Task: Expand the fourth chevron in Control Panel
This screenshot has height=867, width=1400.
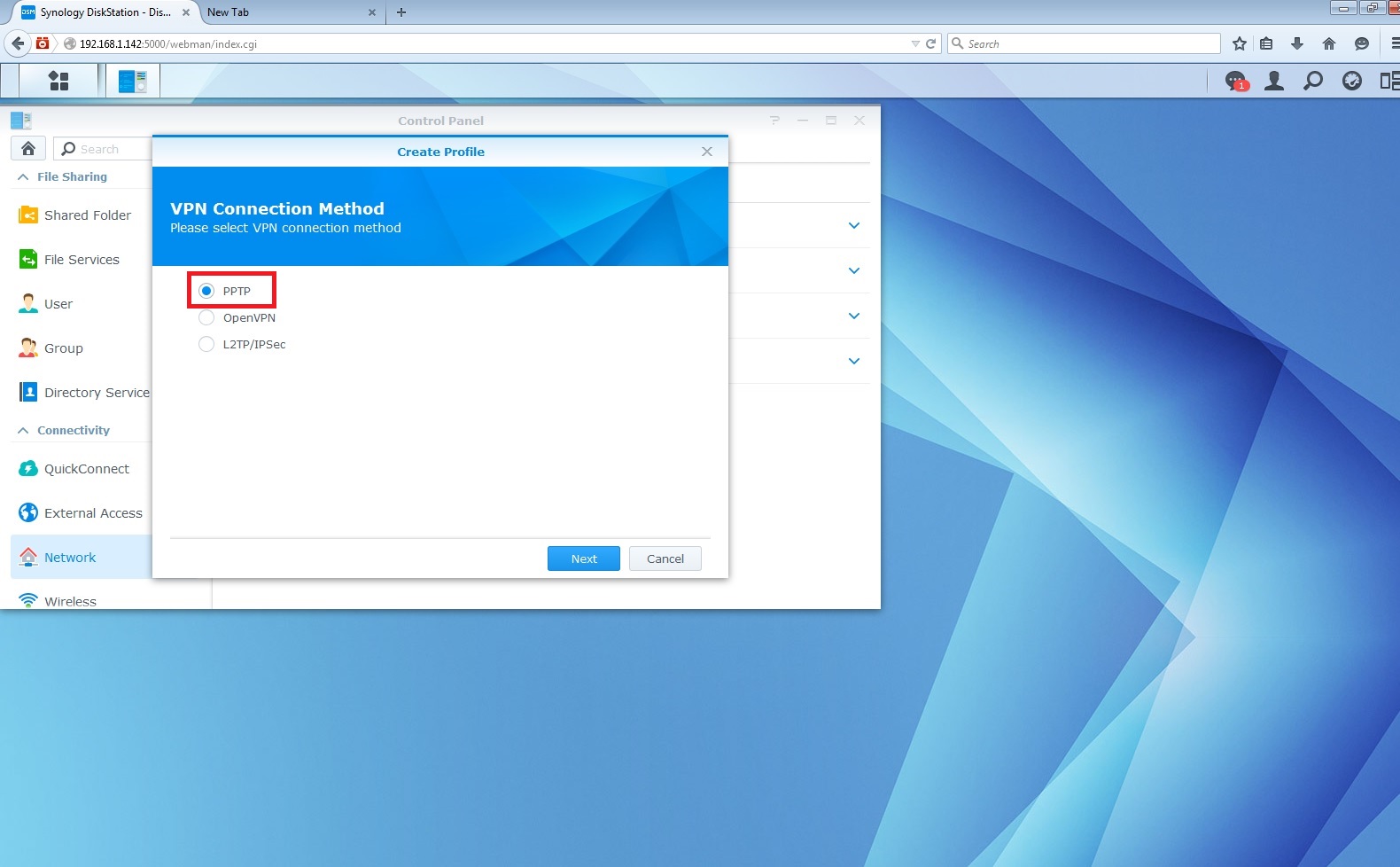Action: click(854, 361)
